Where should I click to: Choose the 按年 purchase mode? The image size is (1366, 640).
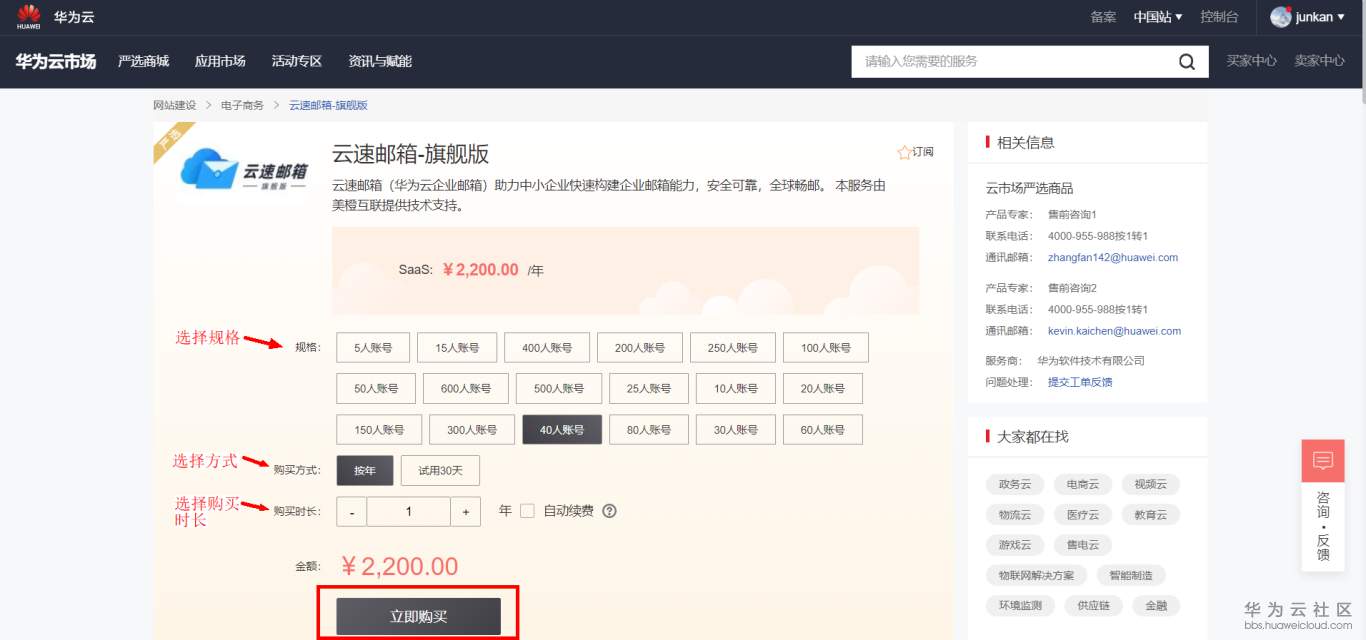point(364,470)
